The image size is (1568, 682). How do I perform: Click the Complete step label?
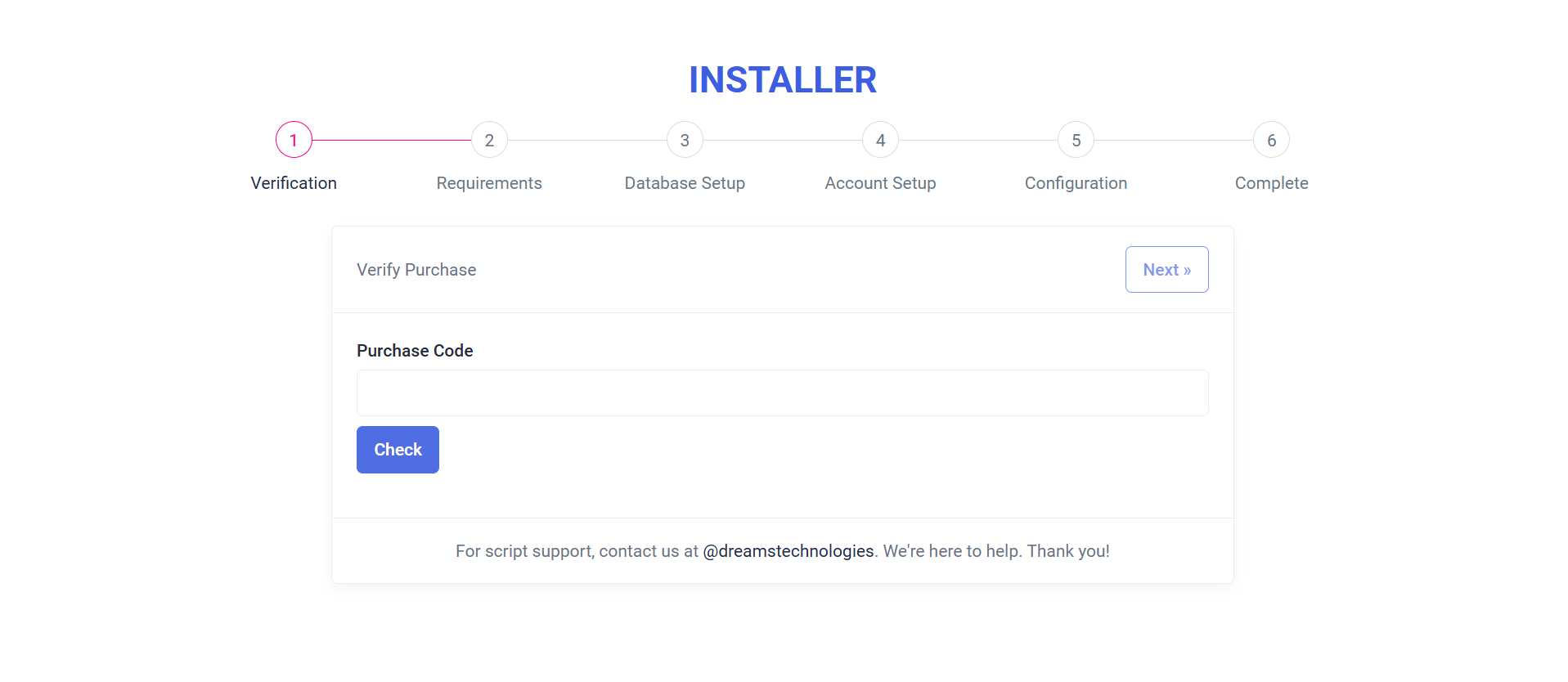point(1271,183)
